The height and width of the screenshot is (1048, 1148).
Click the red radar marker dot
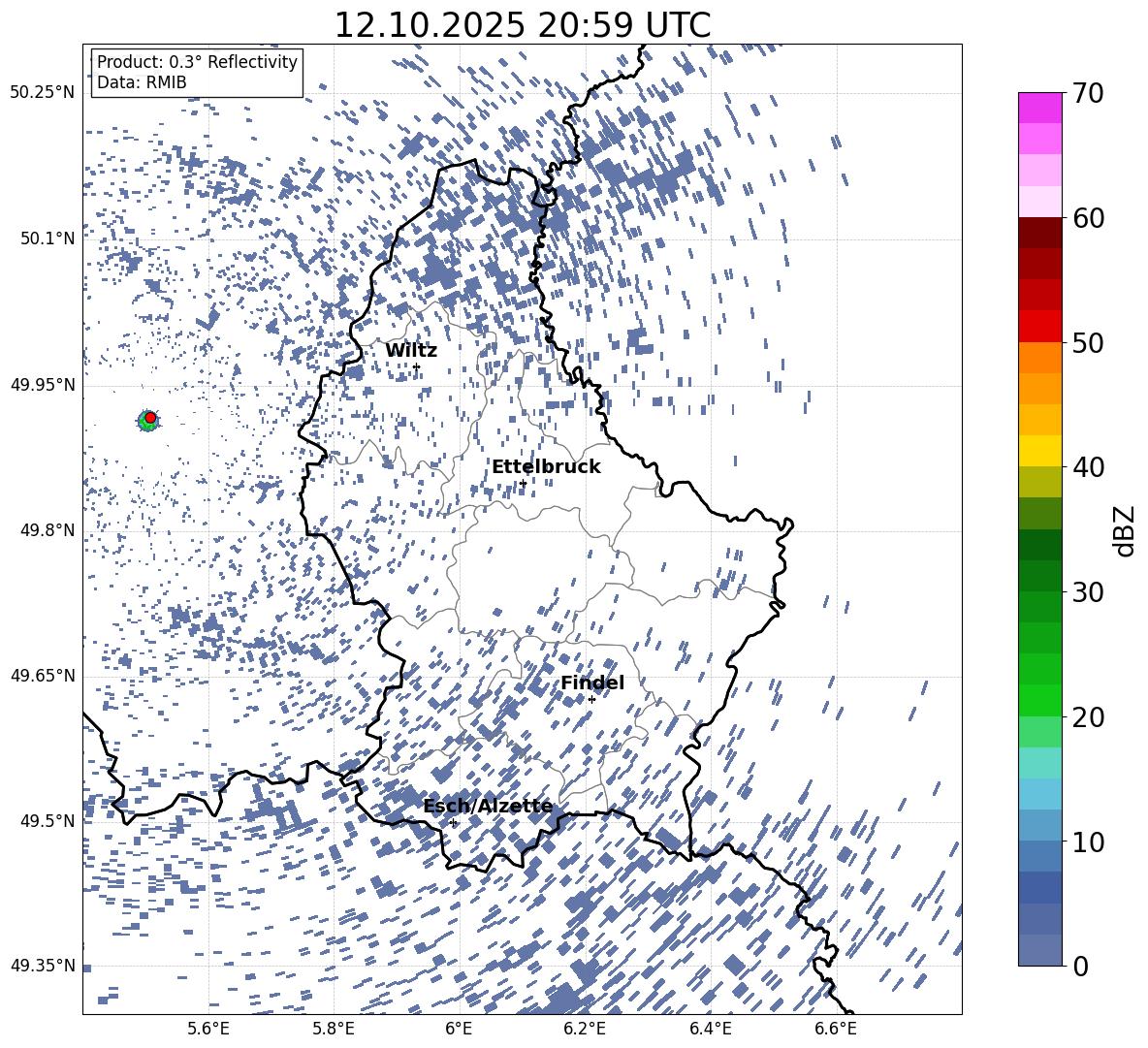point(150,418)
